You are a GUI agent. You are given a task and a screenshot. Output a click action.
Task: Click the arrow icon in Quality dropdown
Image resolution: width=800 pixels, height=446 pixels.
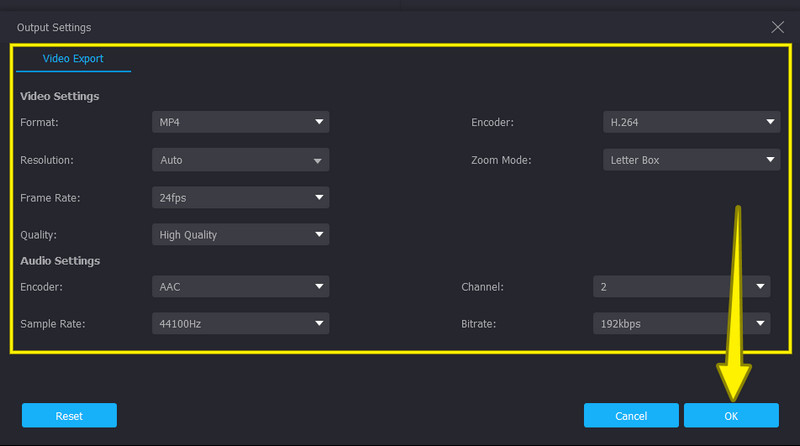pos(319,235)
